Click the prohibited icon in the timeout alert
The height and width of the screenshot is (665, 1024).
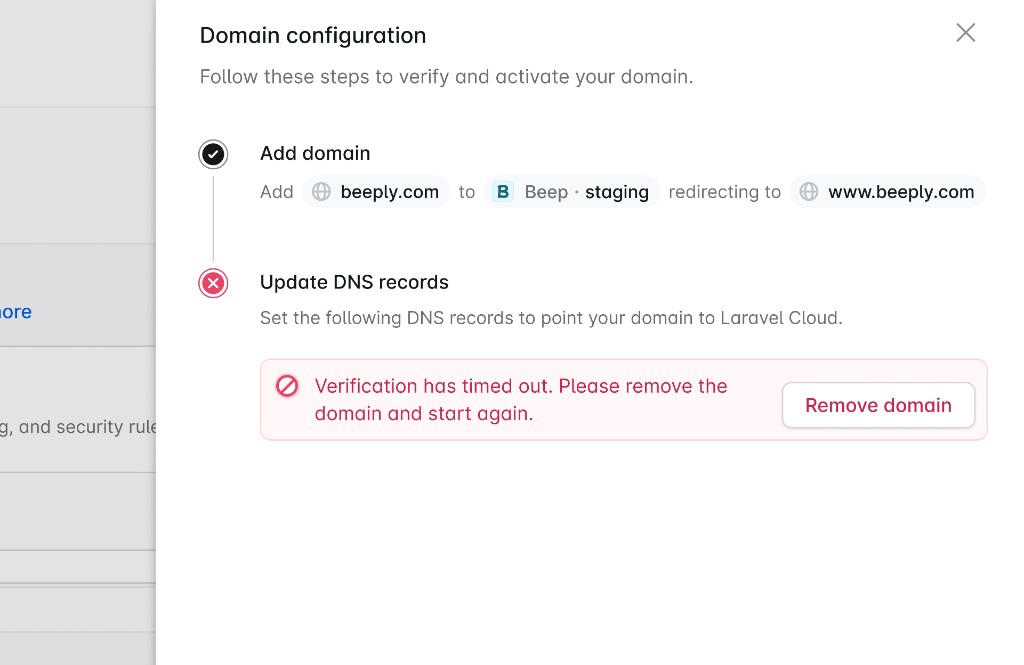[287, 386]
